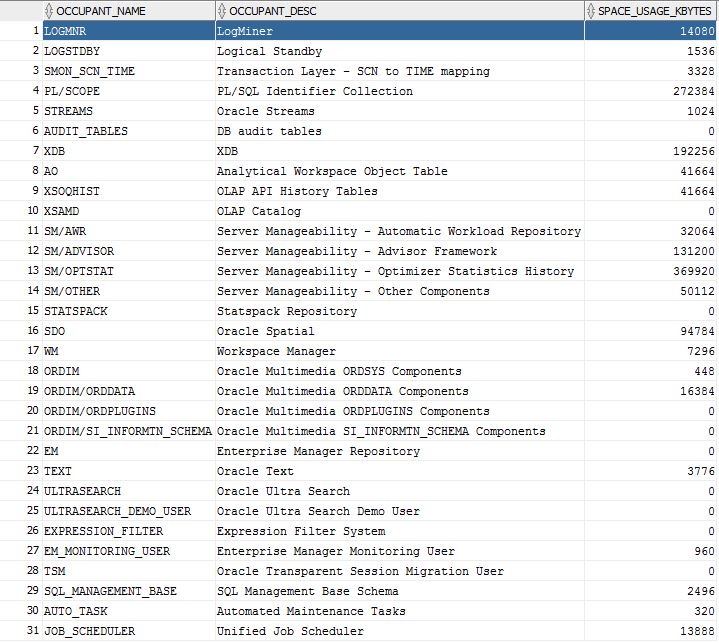Select the LOGMNR cell

click(x=129, y=31)
